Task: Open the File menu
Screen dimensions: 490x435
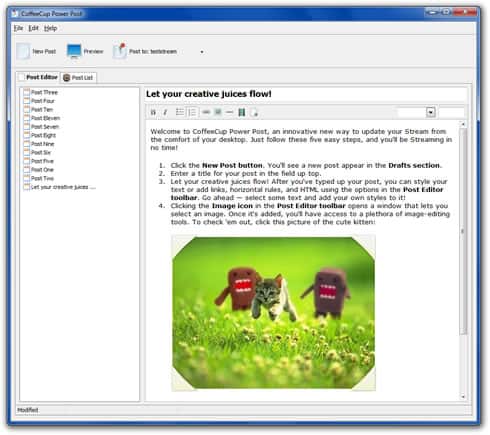Action: tap(18, 28)
